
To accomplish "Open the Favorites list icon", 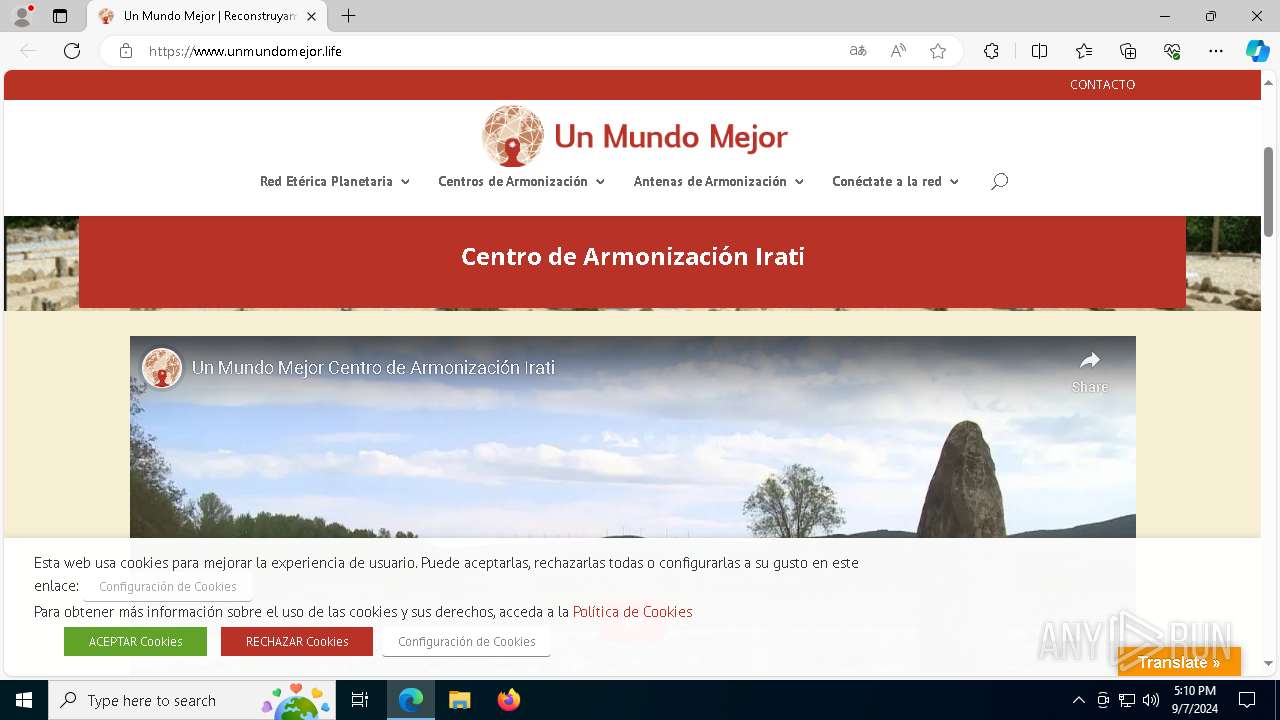I will (1084, 51).
